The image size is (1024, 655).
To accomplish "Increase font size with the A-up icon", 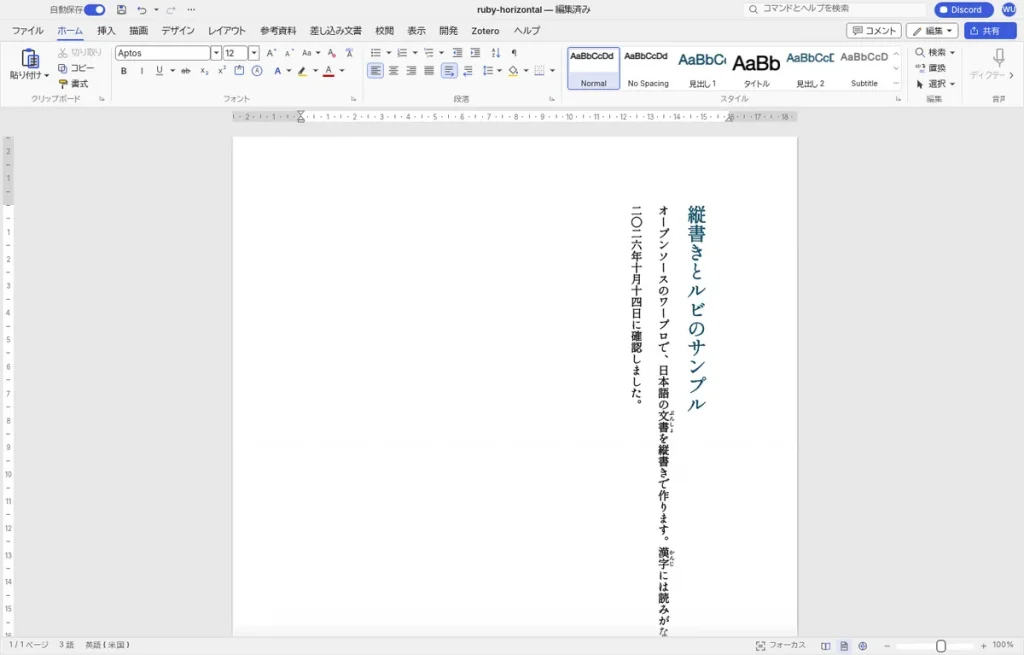I will pos(271,53).
